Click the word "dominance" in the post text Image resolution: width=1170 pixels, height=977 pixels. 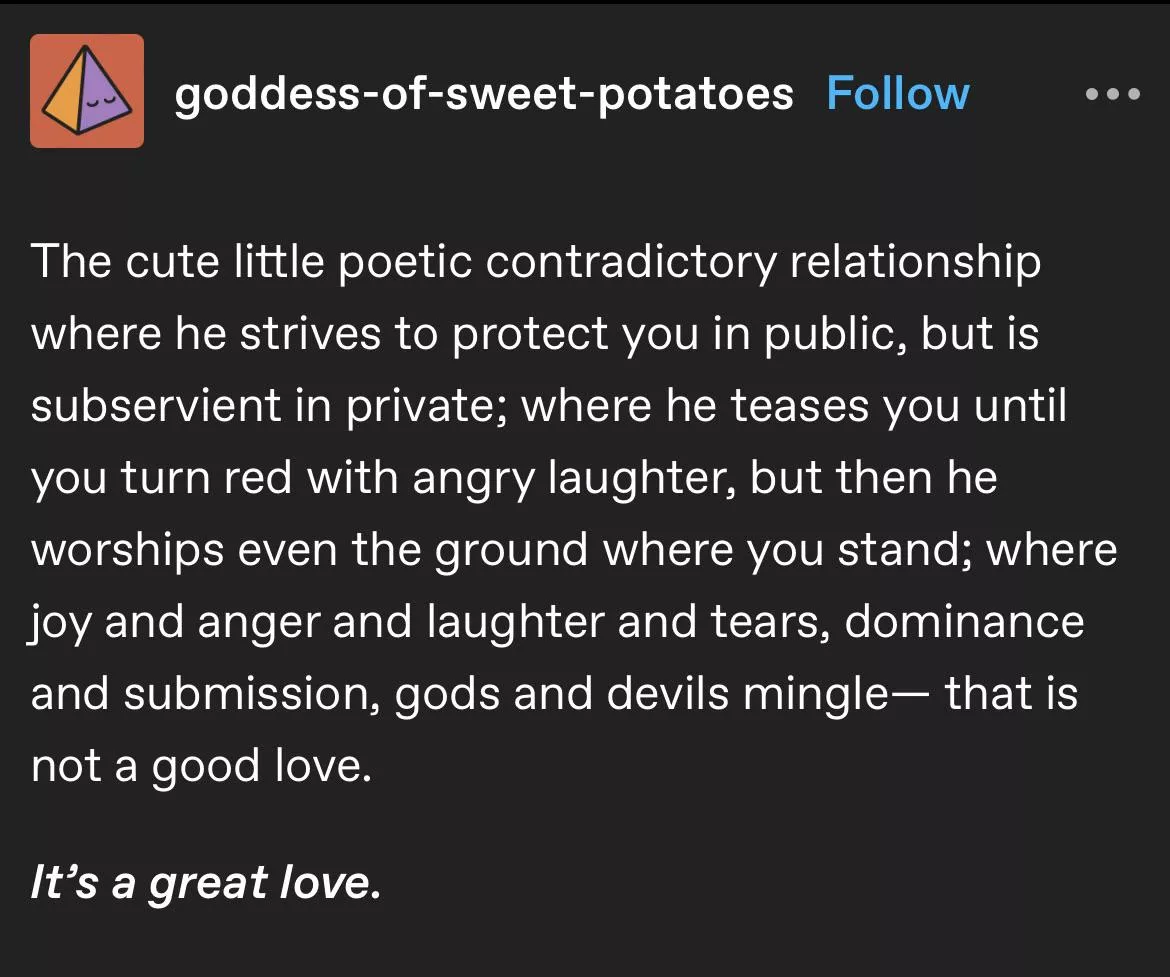click(x=963, y=621)
